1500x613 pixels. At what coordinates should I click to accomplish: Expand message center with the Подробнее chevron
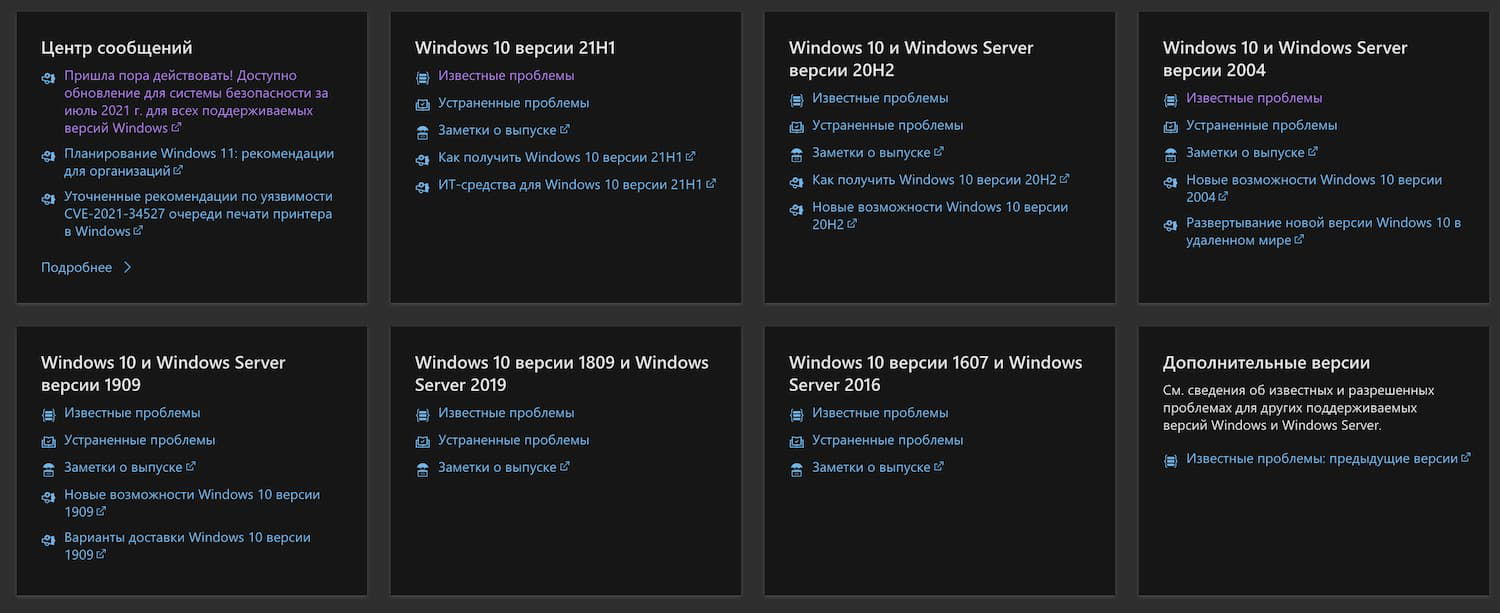tap(127, 268)
